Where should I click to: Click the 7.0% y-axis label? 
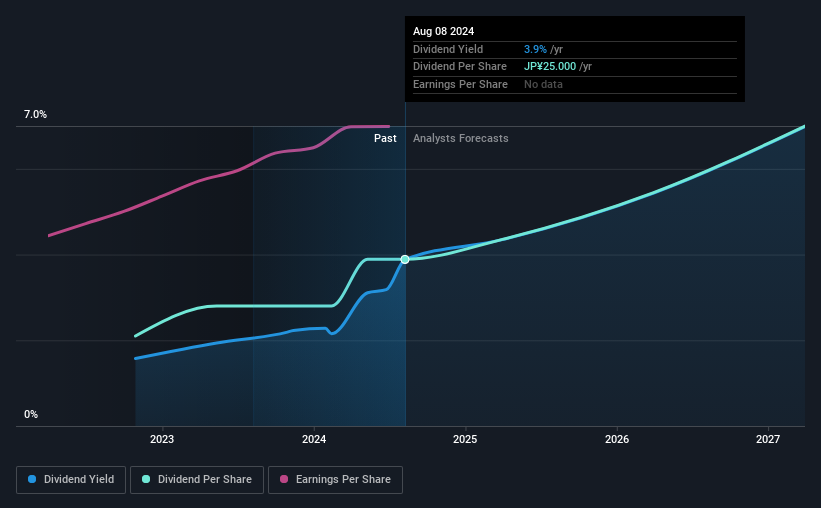pyautogui.click(x=35, y=114)
